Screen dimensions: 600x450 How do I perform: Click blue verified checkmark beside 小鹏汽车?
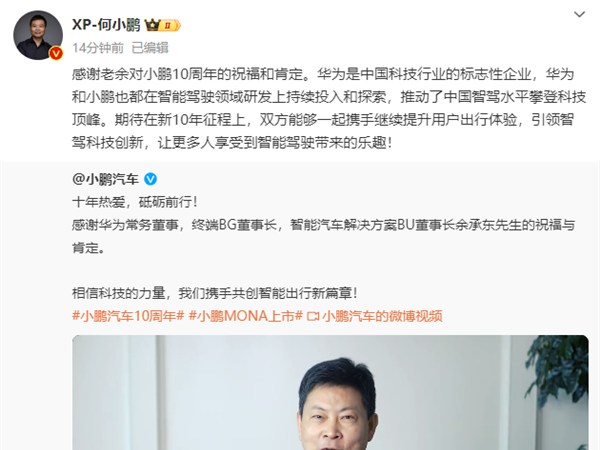coord(150,179)
